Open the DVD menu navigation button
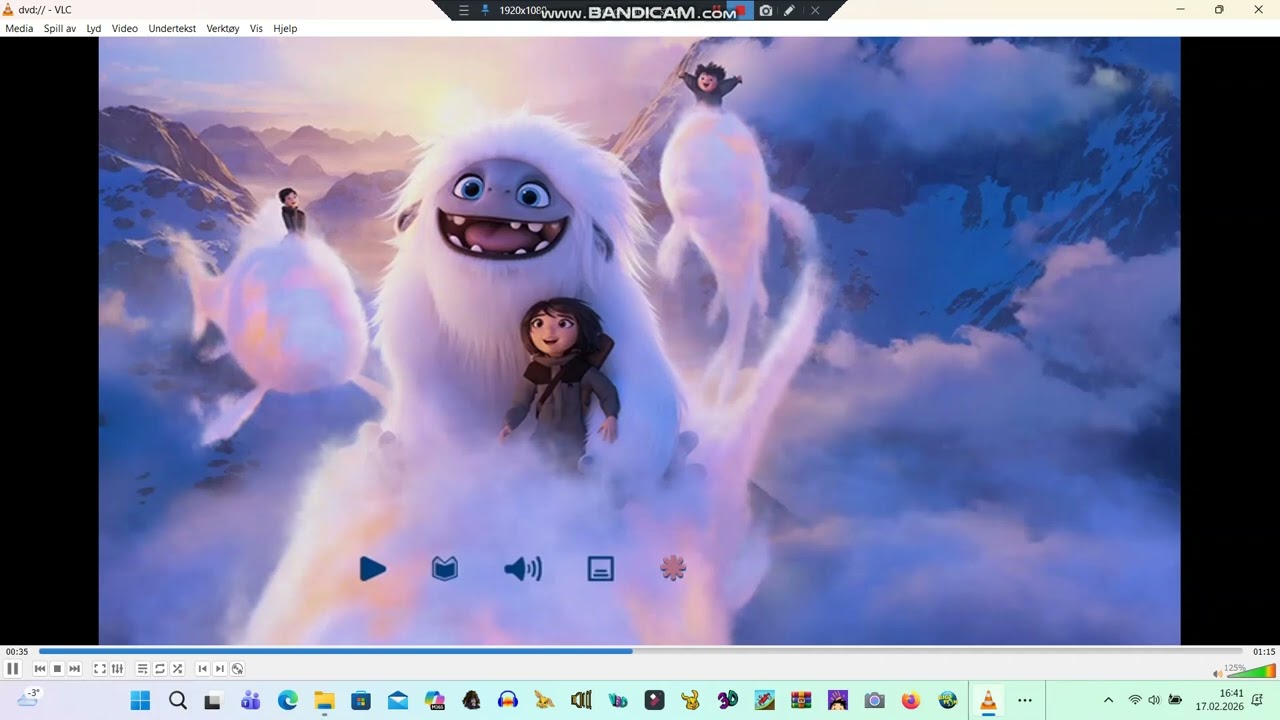This screenshot has width=1280, height=720. point(237,669)
